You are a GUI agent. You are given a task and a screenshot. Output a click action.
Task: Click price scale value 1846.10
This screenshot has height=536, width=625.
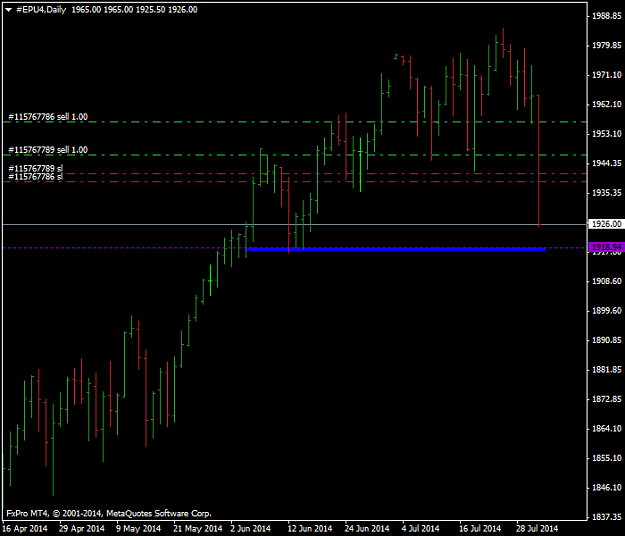pyautogui.click(x=607, y=488)
